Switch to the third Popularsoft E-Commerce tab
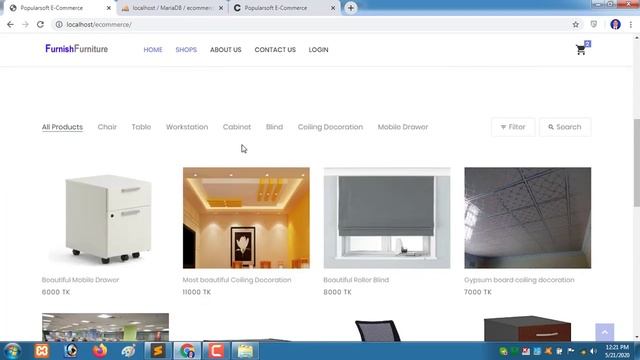This screenshot has height=360, width=640. [x=284, y=8]
